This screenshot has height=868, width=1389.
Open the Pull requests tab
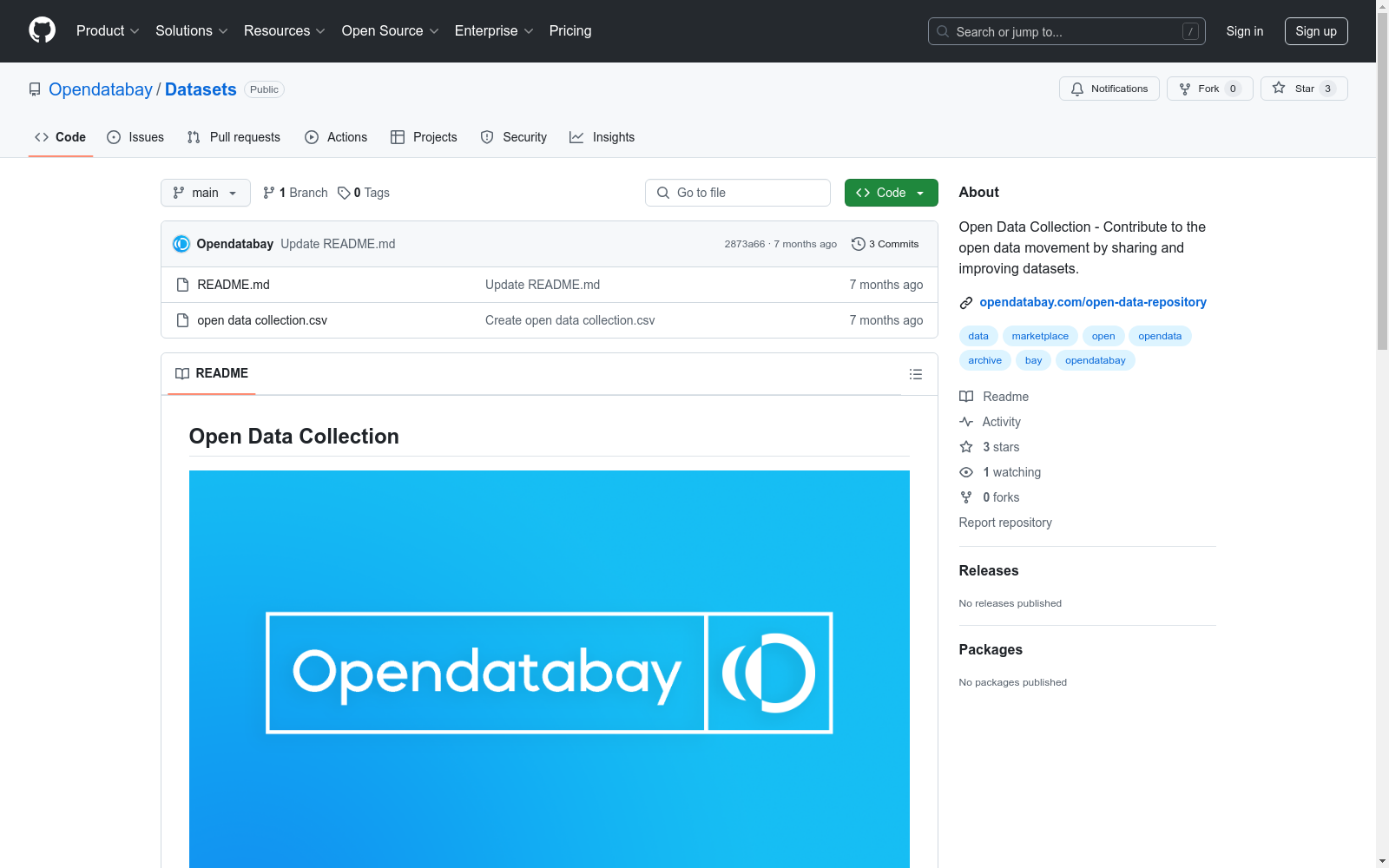click(234, 137)
